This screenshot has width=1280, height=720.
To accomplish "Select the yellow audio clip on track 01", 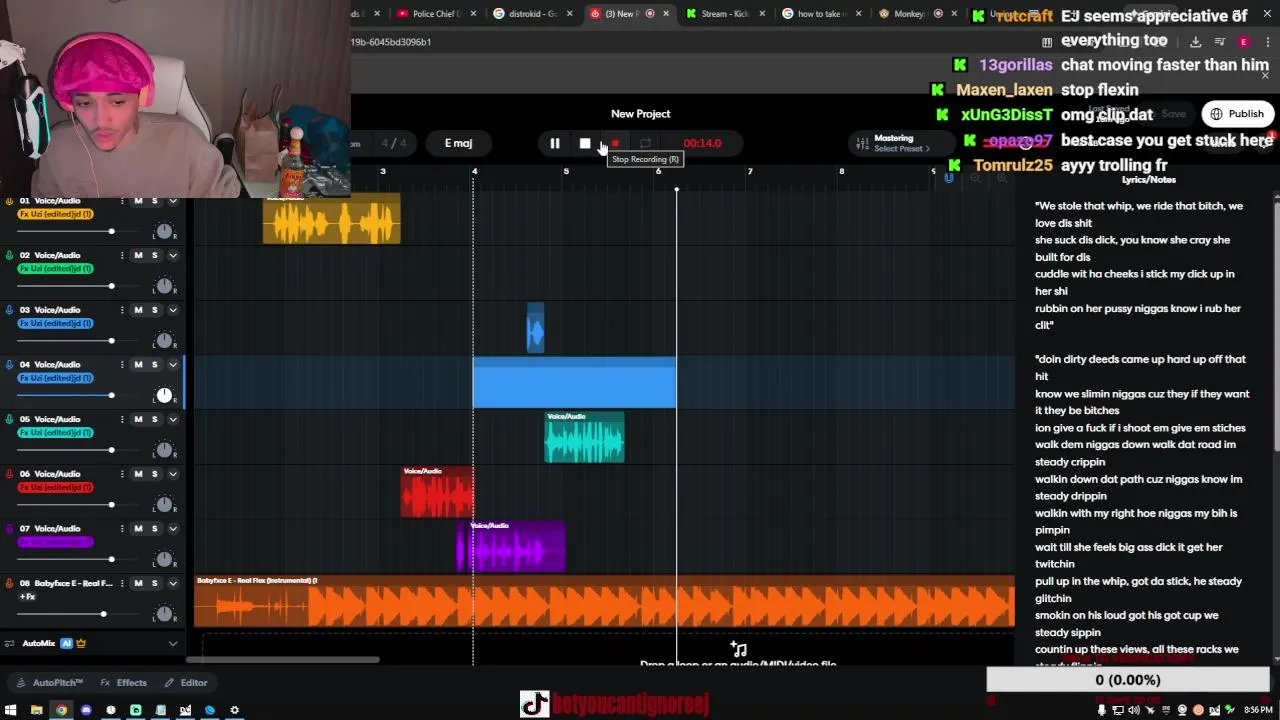I will point(331,220).
